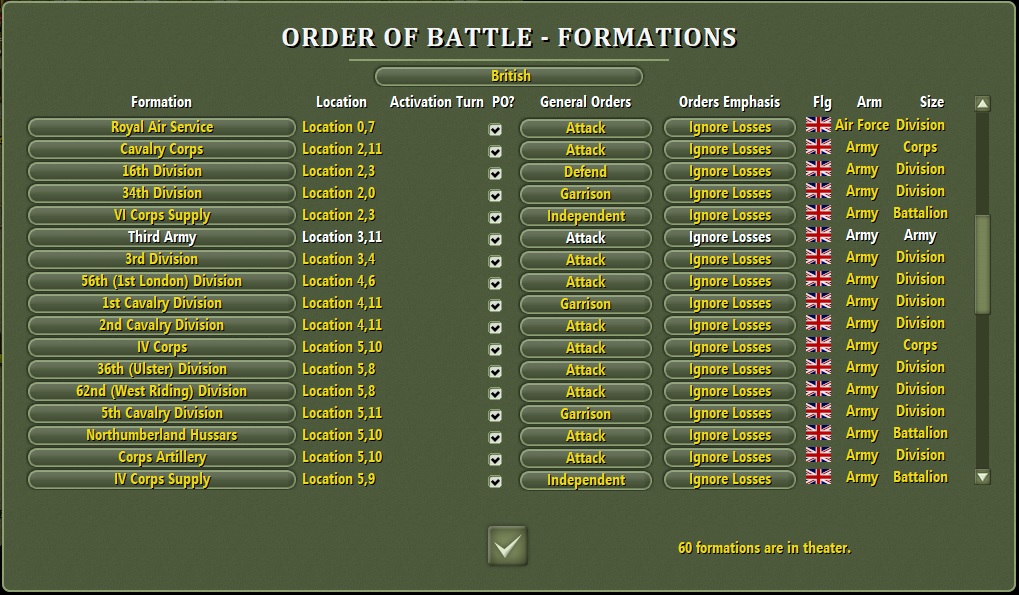
Task: Uncheck PO? for the Third Army
Action: tap(494, 237)
